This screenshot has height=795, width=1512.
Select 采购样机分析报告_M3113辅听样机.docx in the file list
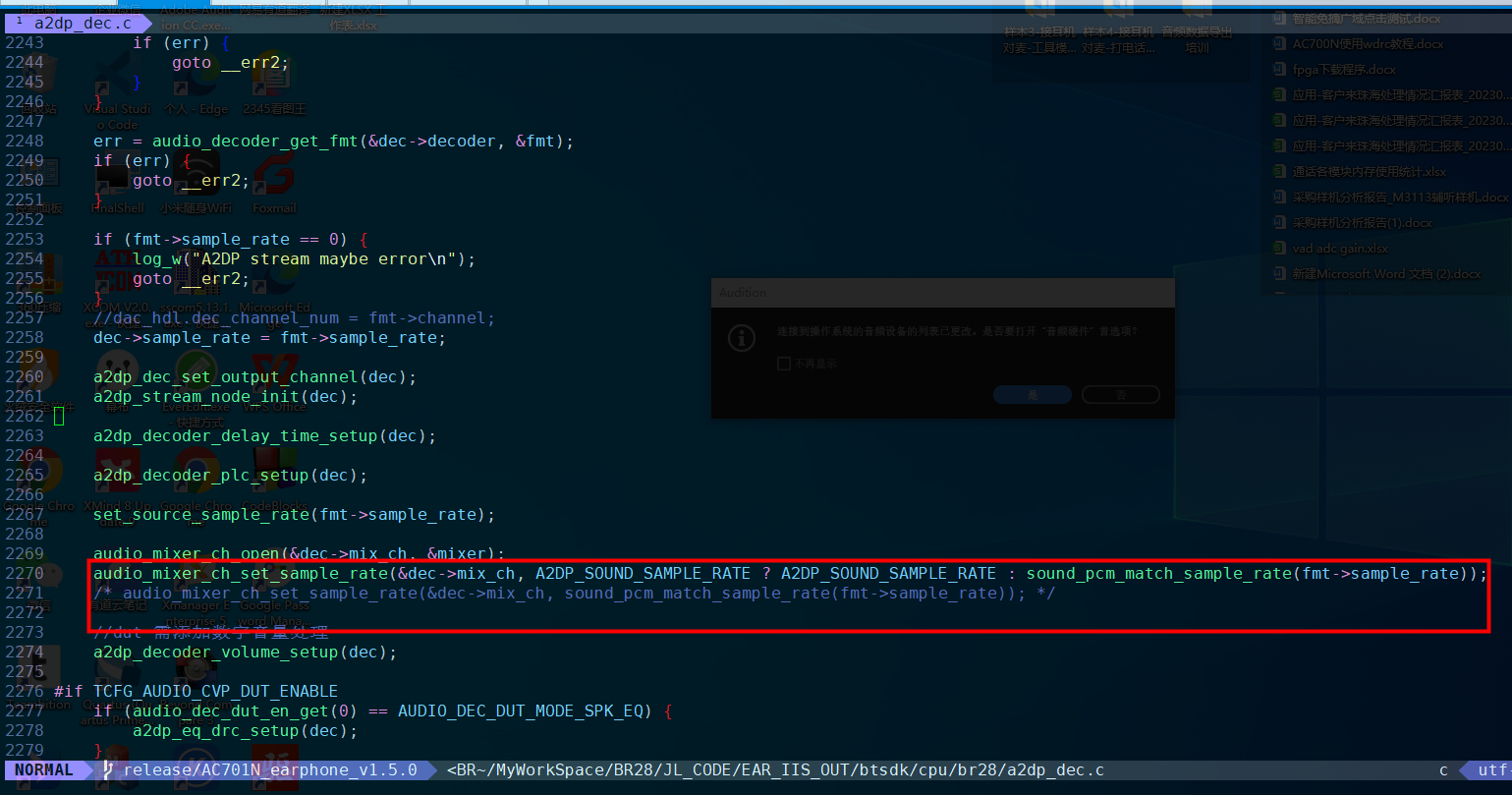tap(1390, 198)
